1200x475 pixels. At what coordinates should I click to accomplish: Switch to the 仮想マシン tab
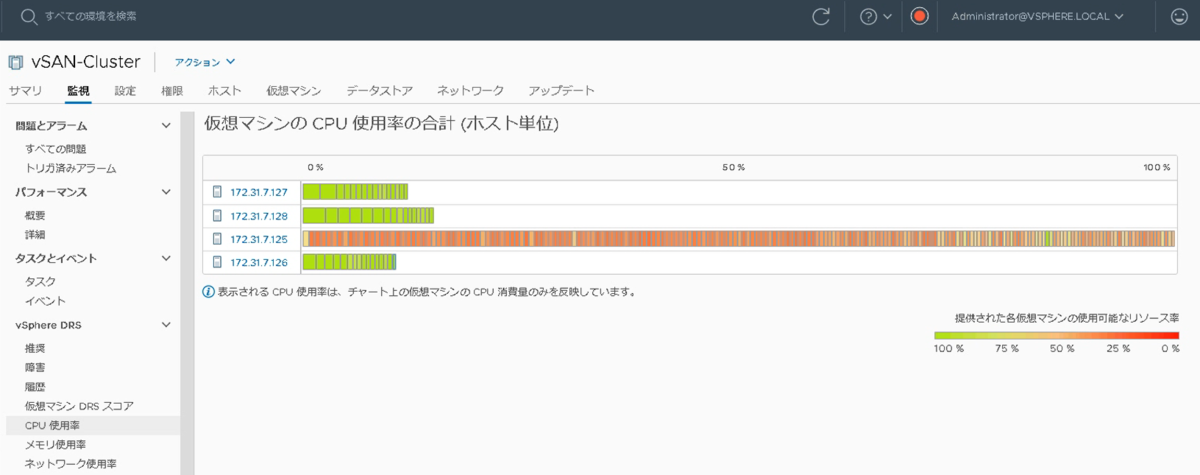coord(294,91)
